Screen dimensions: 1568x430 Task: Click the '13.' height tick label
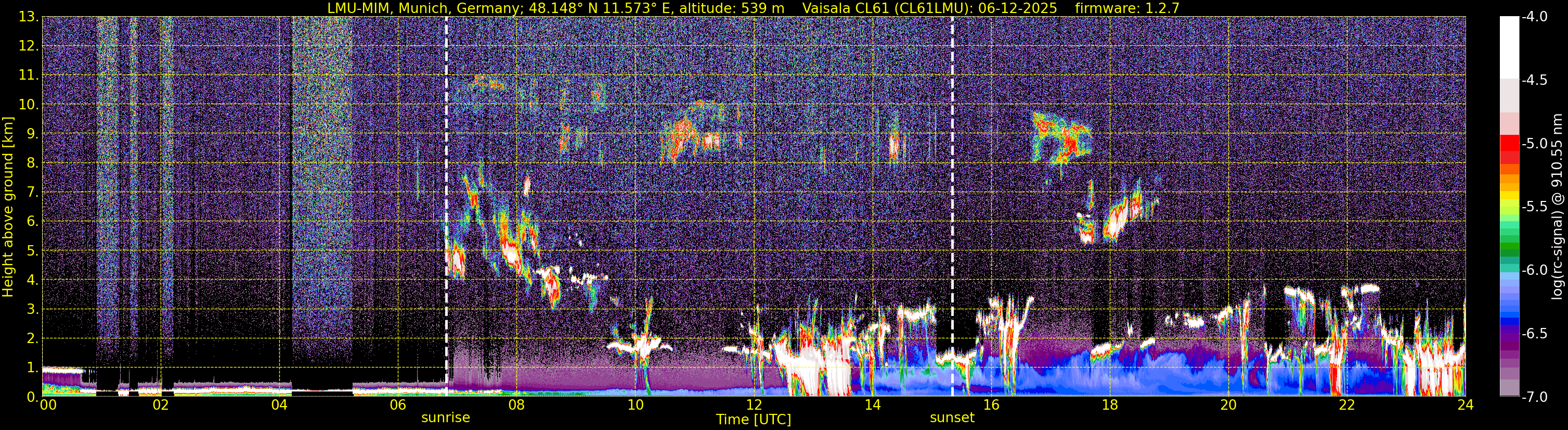tap(29, 17)
